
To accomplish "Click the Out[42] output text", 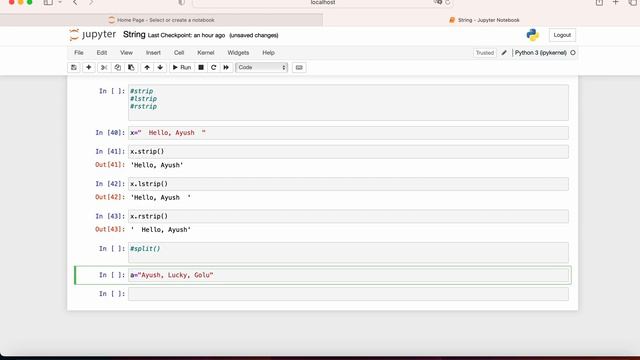I will pyautogui.click(x=160, y=198).
